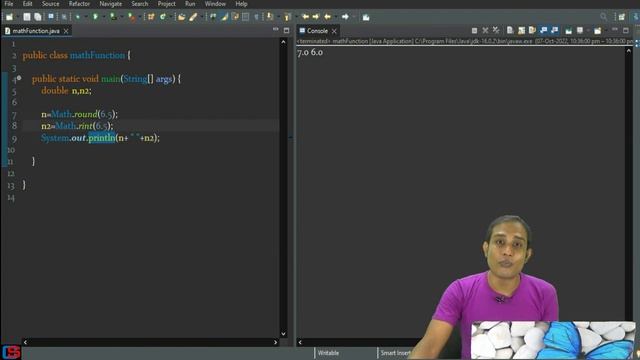This screenshot has width=640, height=360.
Task: Open the File menu
Action: pyautogui.click(x=9, y=4)
